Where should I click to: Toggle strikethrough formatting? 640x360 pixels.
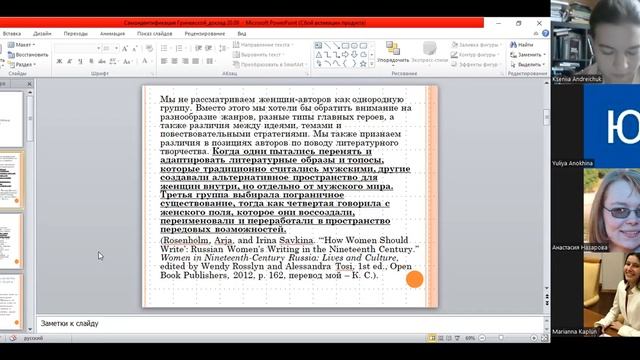click(102, 61)
